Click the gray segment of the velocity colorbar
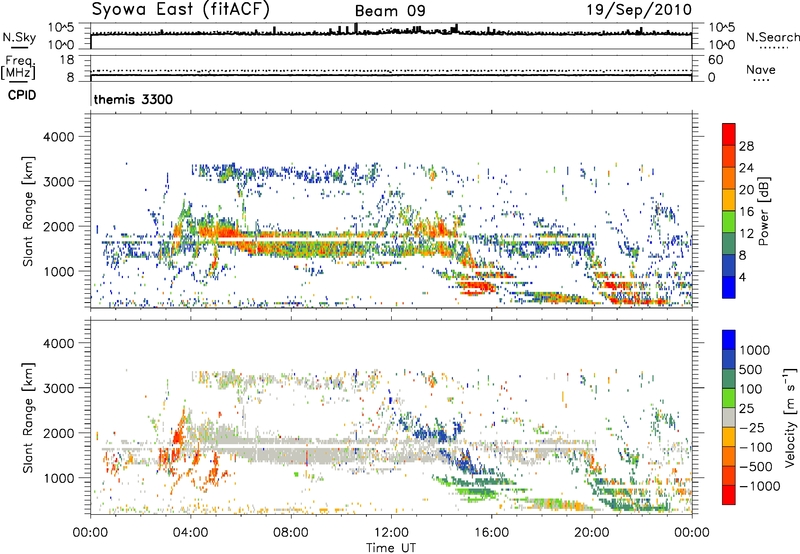Screen dimensions: 800x554 [x=729, y=418]
